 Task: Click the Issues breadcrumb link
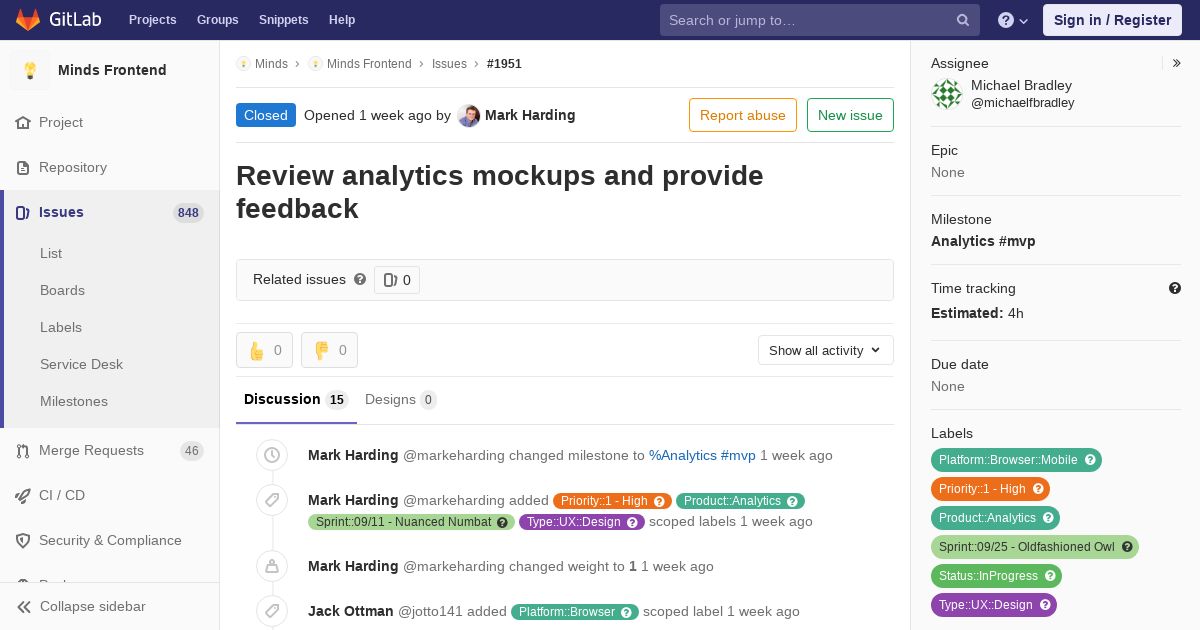pos(449,64)
